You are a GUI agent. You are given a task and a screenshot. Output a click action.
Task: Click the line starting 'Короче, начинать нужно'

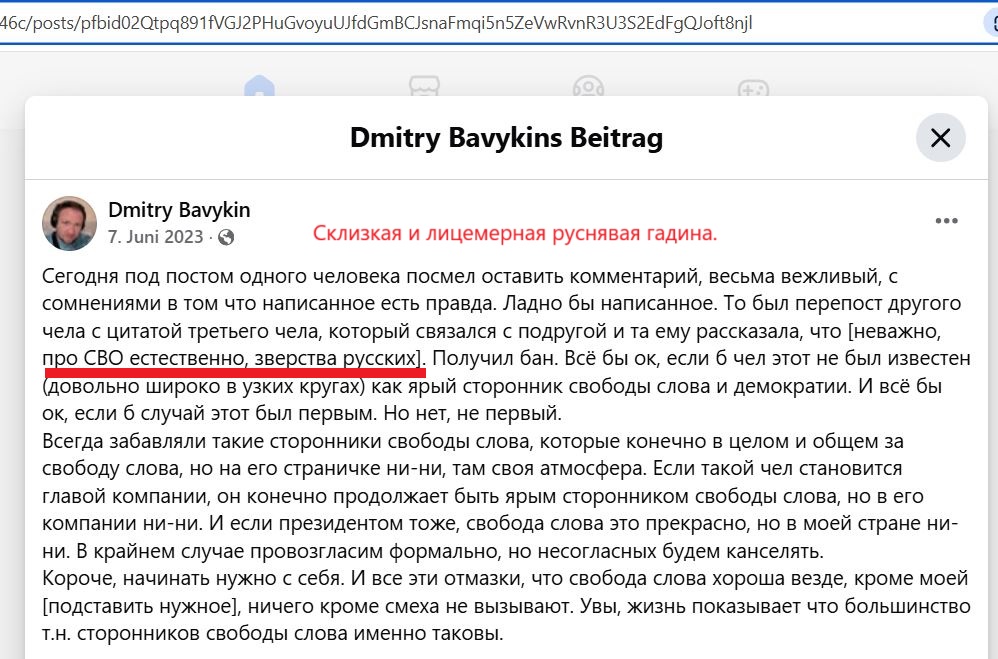point(505,578)
